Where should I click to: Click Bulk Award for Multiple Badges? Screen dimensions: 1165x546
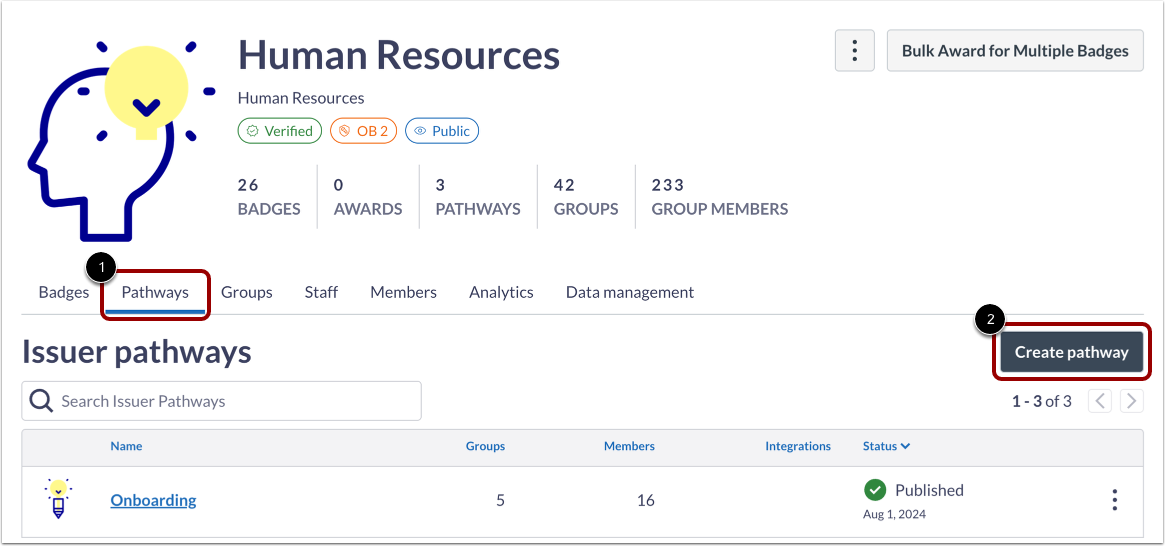click(x=1015, y=51)
